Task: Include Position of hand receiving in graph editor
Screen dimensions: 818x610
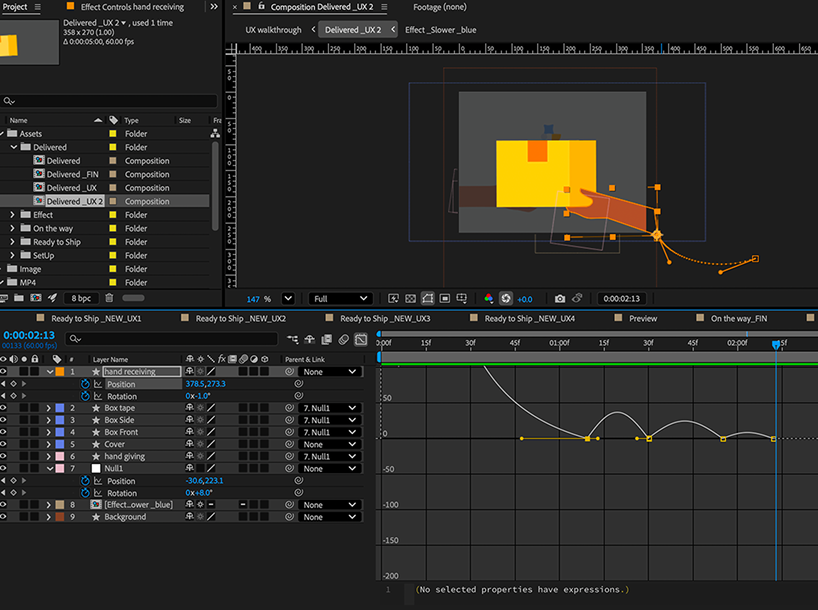Action: pos(98,384)
